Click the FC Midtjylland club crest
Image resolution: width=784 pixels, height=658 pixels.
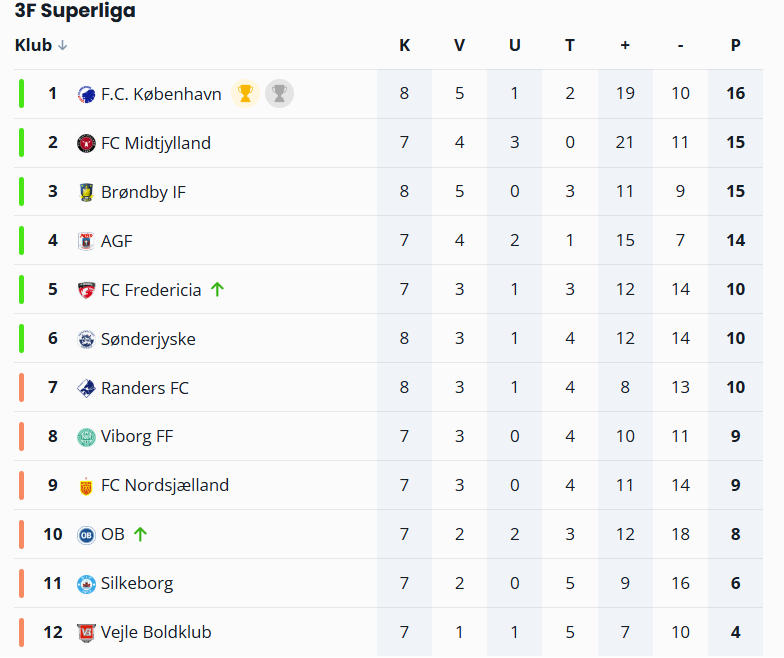click(86, 143)
